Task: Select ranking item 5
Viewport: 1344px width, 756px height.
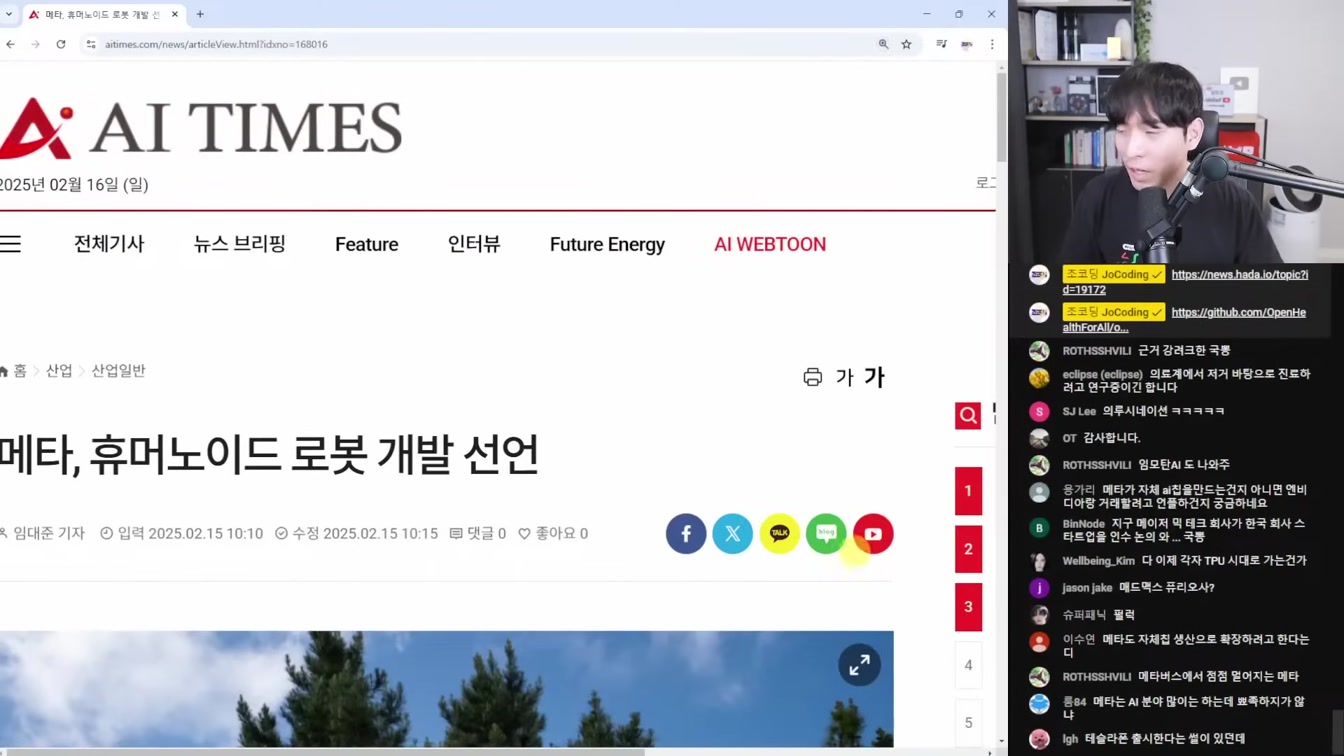Action: tap(968, 722)
